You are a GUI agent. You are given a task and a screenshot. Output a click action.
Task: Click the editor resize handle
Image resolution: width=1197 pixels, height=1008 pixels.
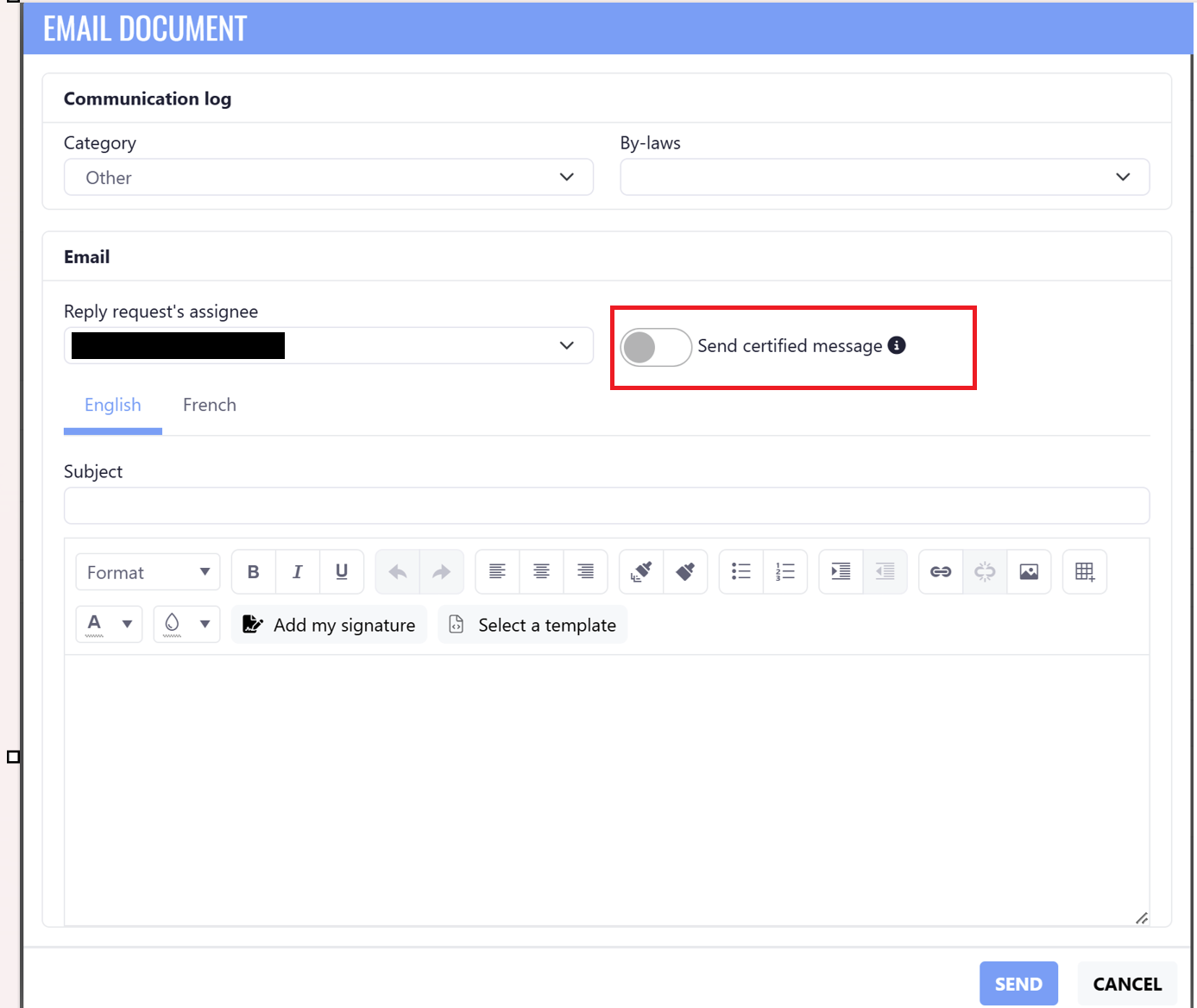(x=1142, y=918)
